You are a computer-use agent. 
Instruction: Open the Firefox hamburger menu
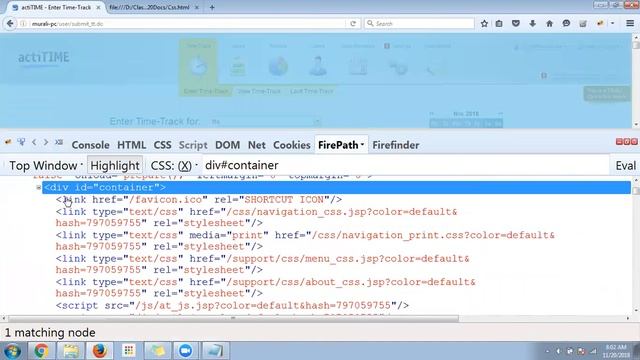630,24
